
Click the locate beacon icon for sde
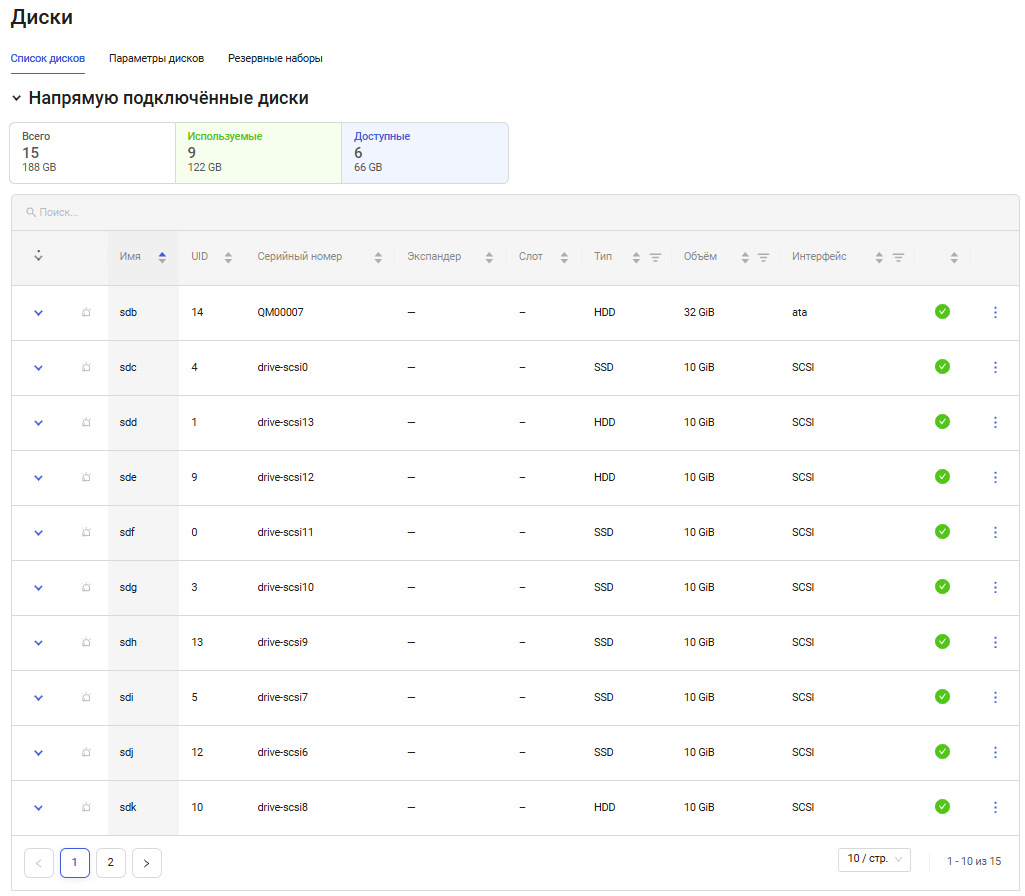pos(86,477)
